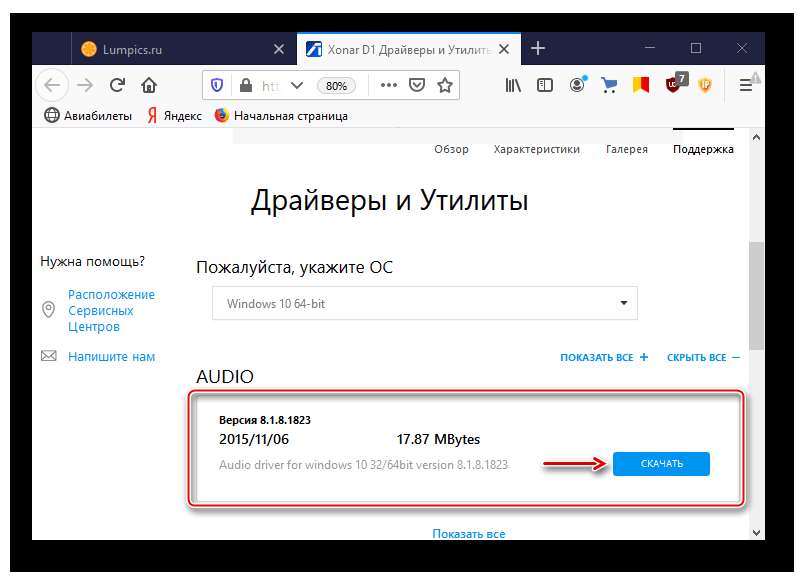Open the Library bookshelf icon

pos(513,85)
